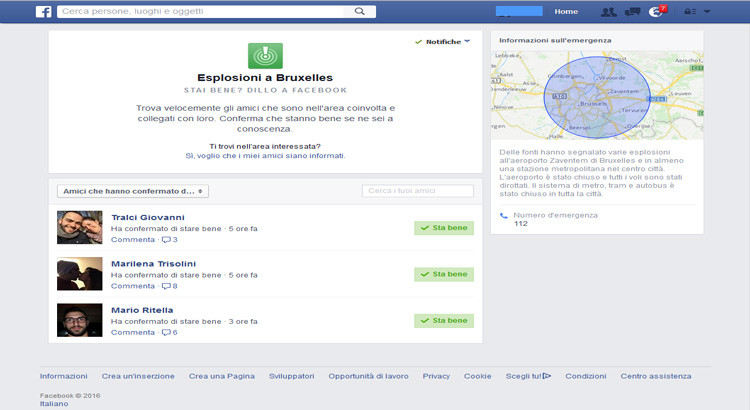Open the 'Scegli tu!' footer link

click(524, 377)
